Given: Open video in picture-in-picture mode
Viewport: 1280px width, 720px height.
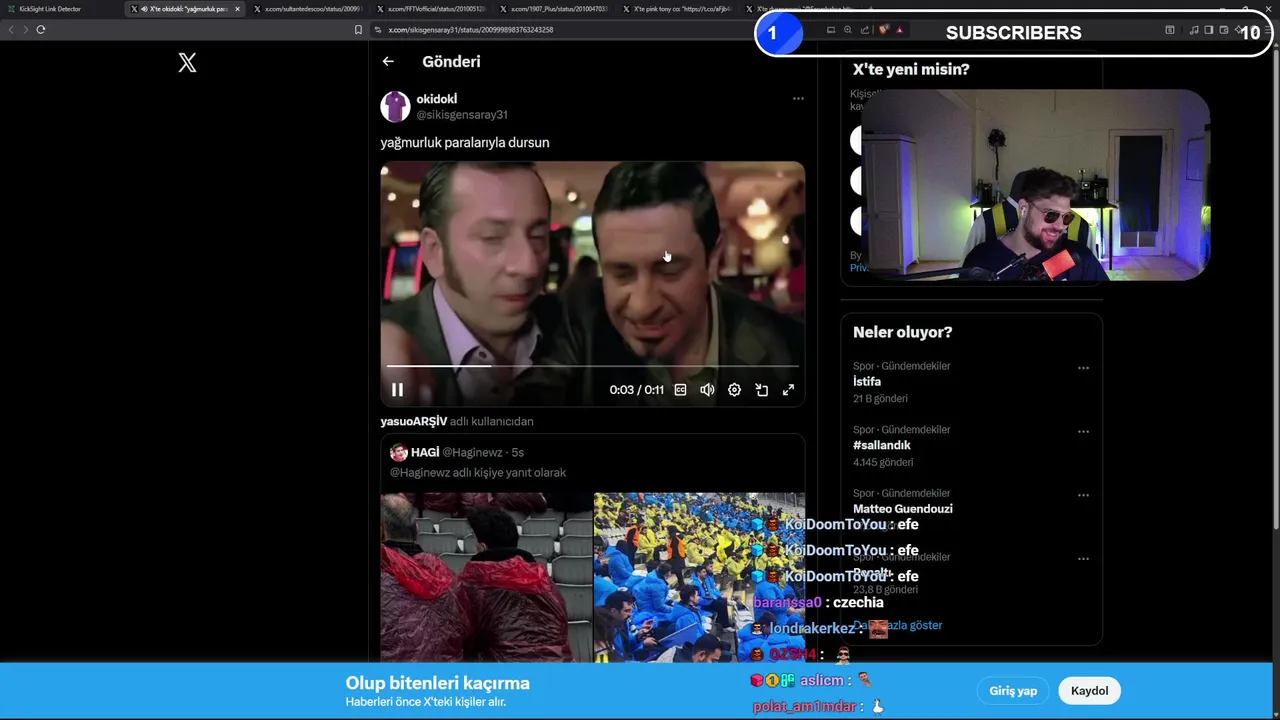Looking at the screenshot, I should (761, 390).
